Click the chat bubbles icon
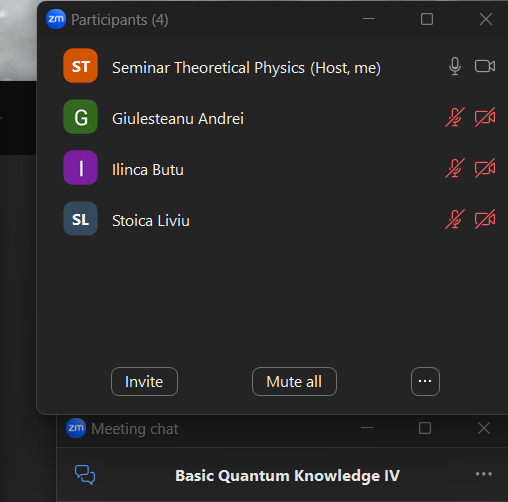508x502 pixels. point(85,474)
